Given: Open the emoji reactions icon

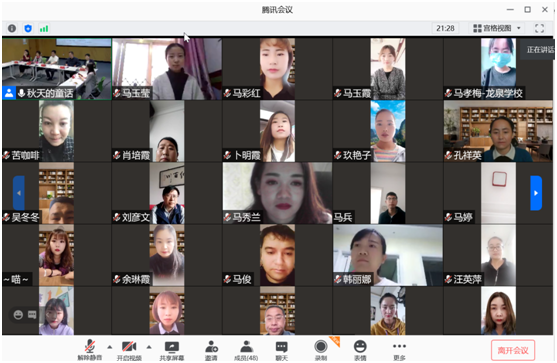Looking at the screenshot, I should [x=360, y=350].
